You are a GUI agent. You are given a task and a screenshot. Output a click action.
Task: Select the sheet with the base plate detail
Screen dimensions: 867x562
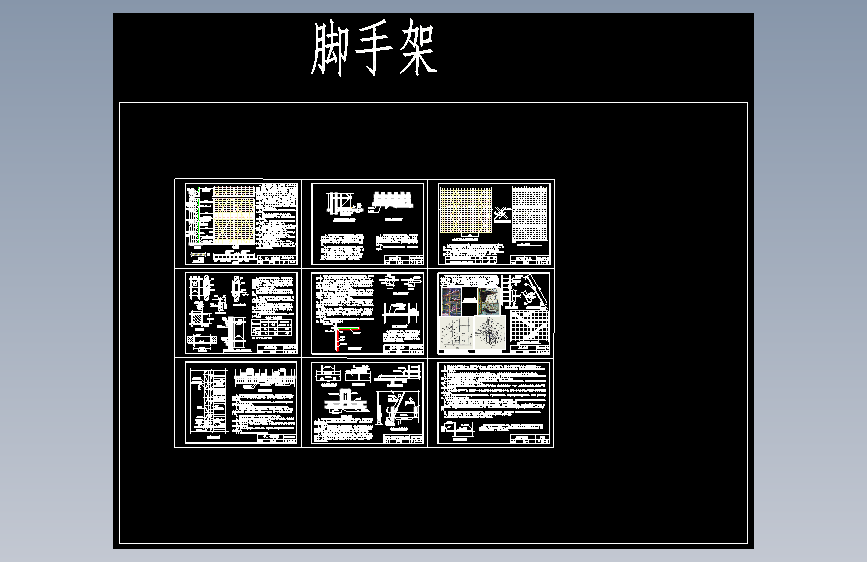[x=368, y=403]
